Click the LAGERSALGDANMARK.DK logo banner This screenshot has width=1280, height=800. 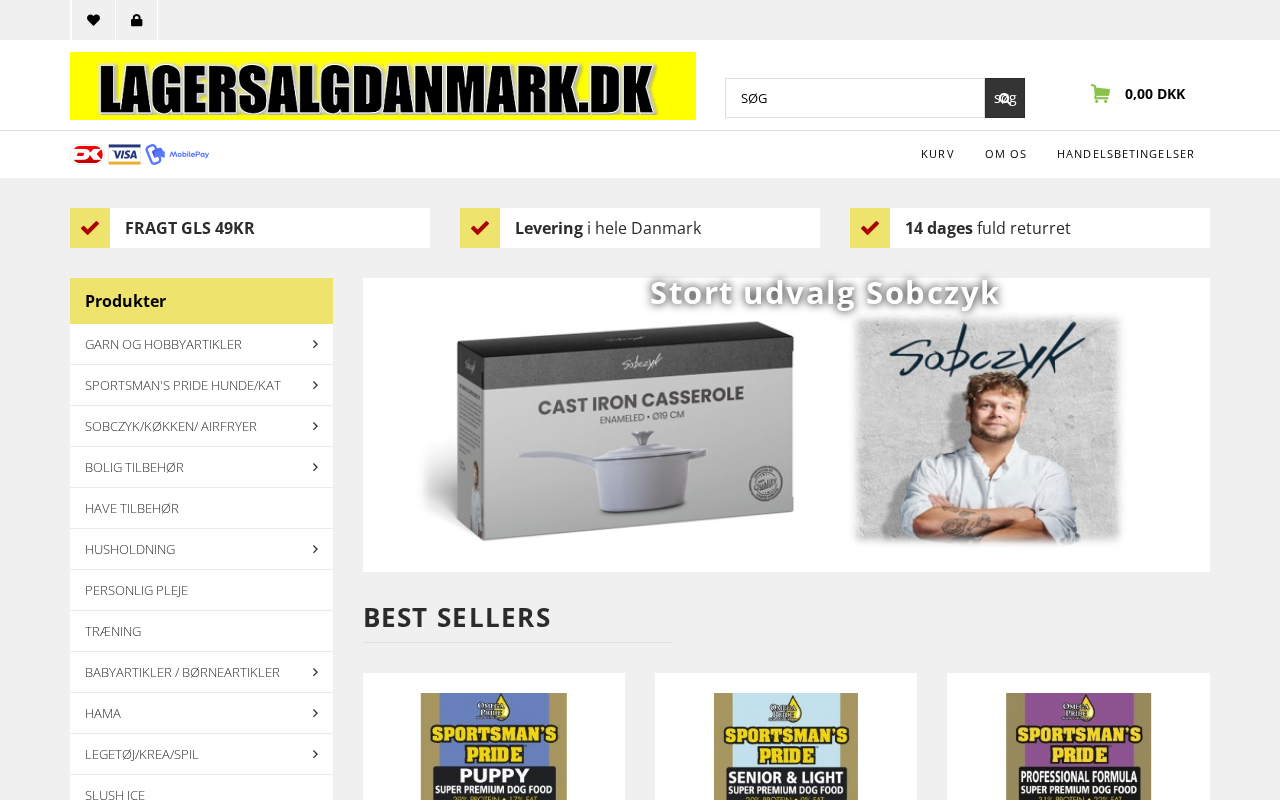click(x=383, y=86)
